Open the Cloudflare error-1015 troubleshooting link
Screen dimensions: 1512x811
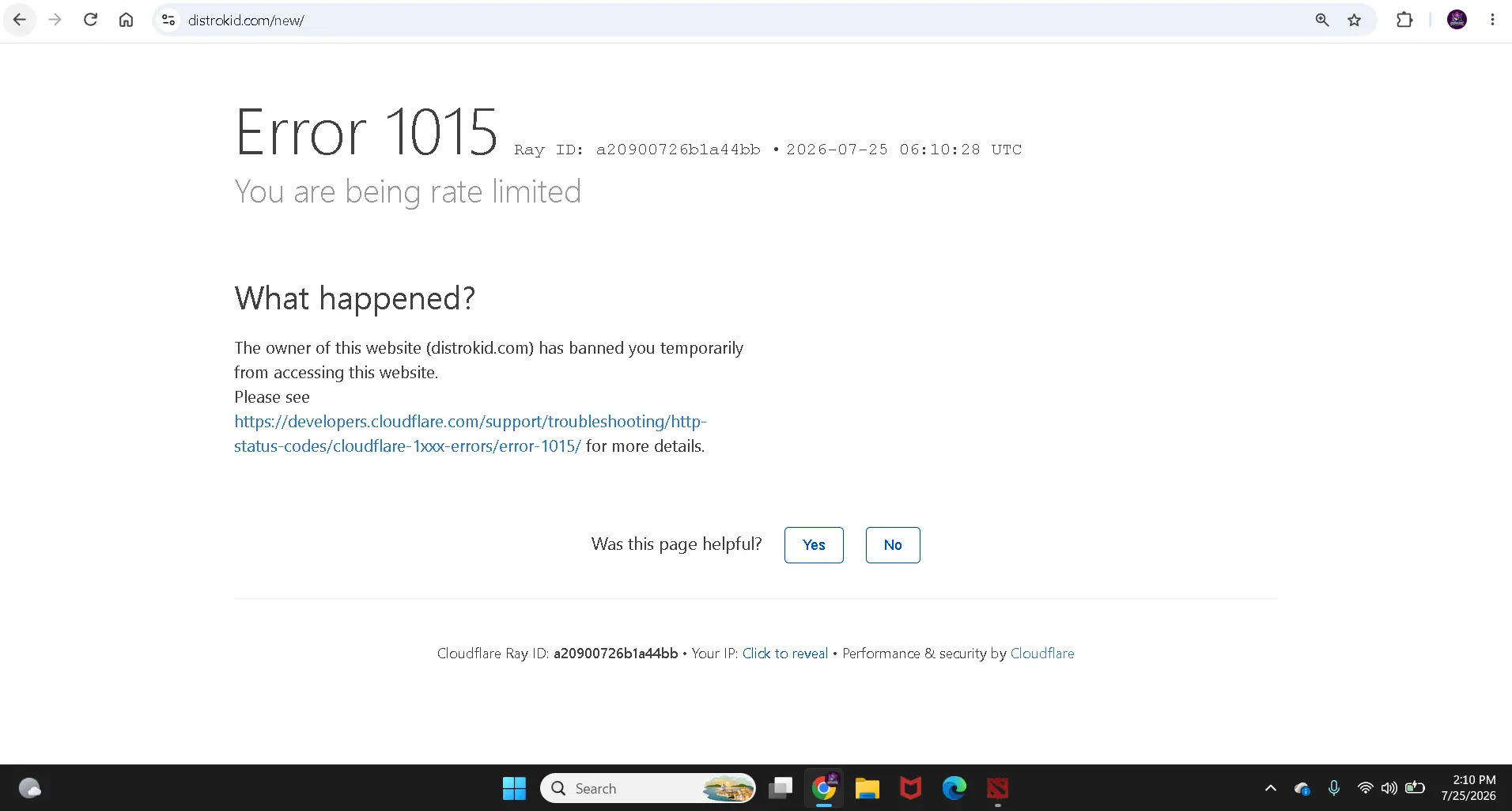(471, 434)
